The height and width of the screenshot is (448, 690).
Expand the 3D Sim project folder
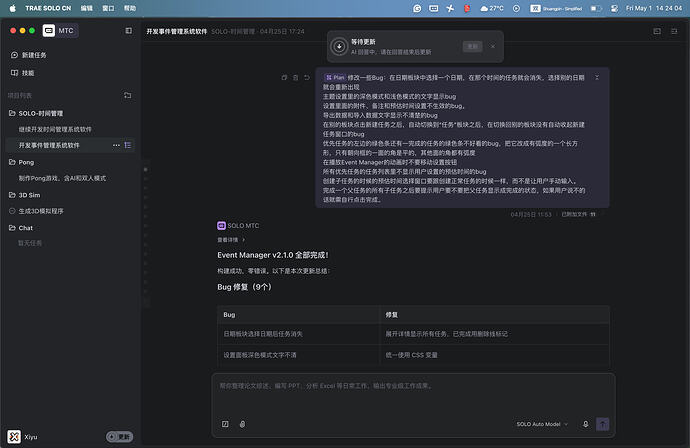(25, 195)
